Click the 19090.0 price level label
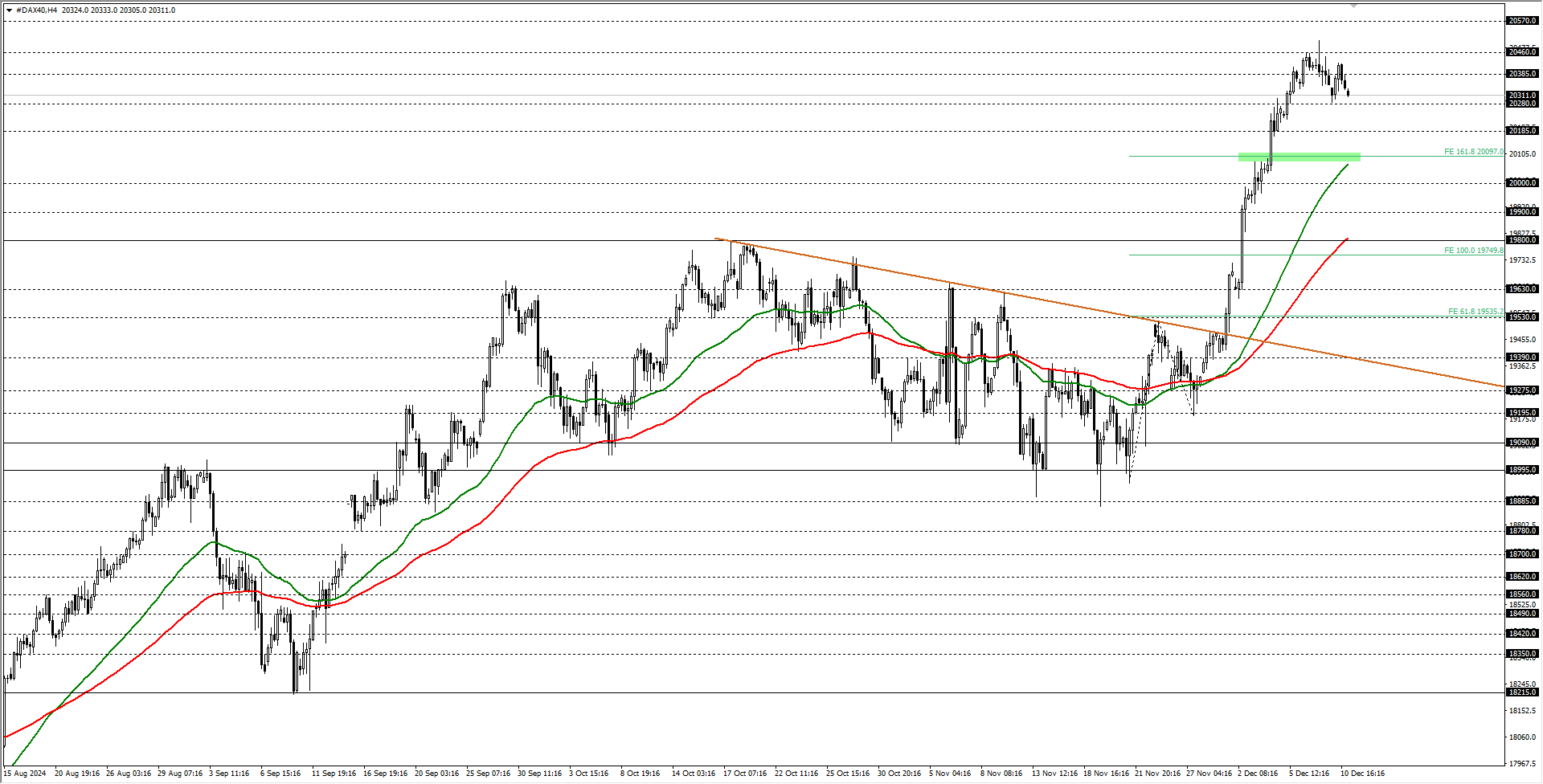 pos(1523,442)
